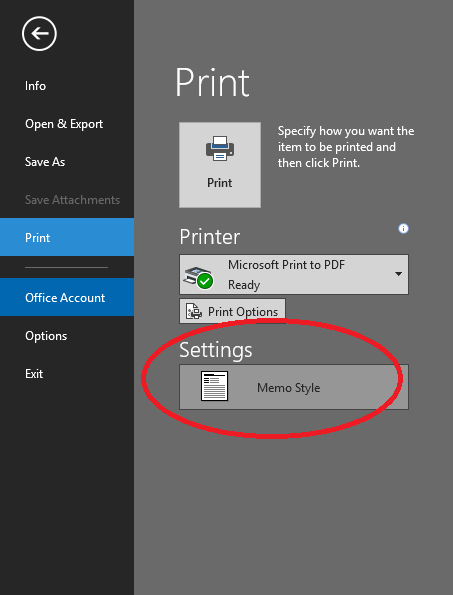
Task: Click the printer icon on Print button
Action: pyautogui.click(x=220, y=148)
